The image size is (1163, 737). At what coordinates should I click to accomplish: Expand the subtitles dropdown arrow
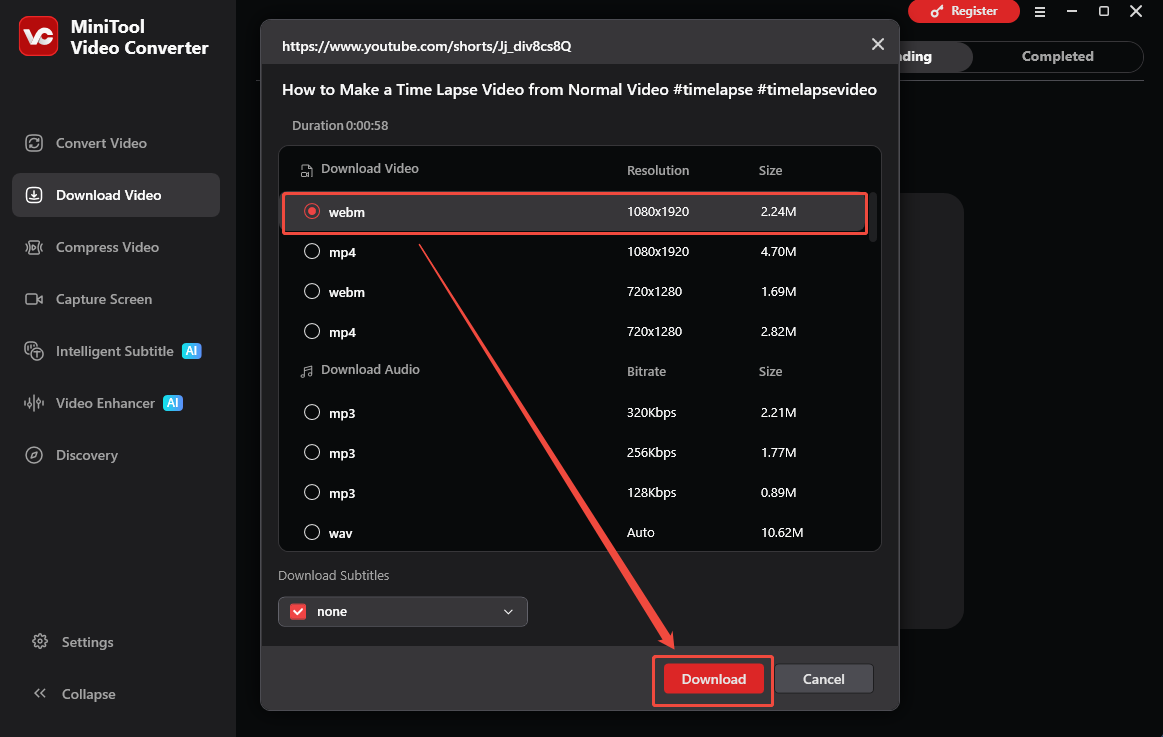(x=508, y=612)
